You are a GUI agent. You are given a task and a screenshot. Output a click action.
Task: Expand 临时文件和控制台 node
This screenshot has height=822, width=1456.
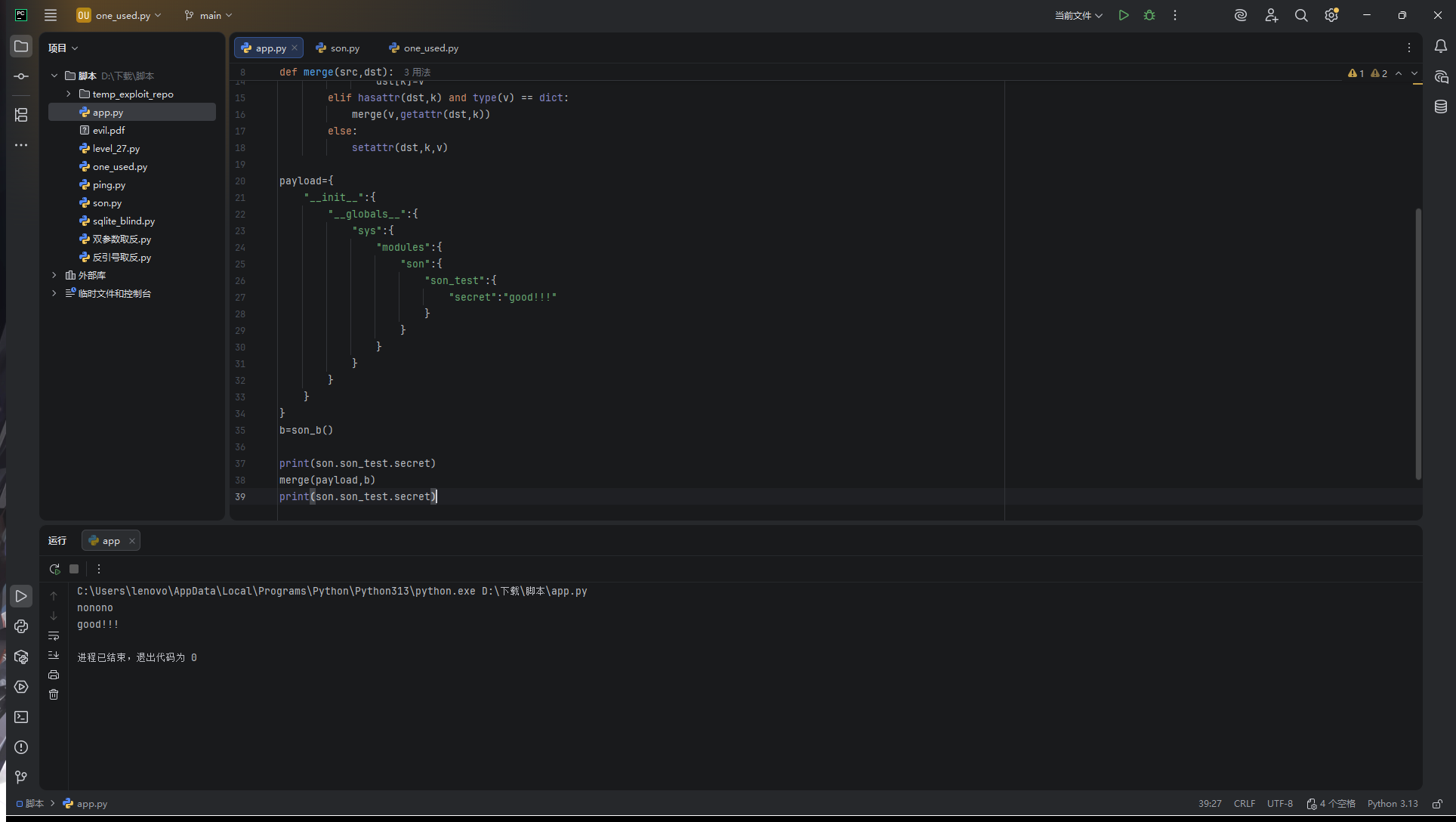tap(54, 293)
